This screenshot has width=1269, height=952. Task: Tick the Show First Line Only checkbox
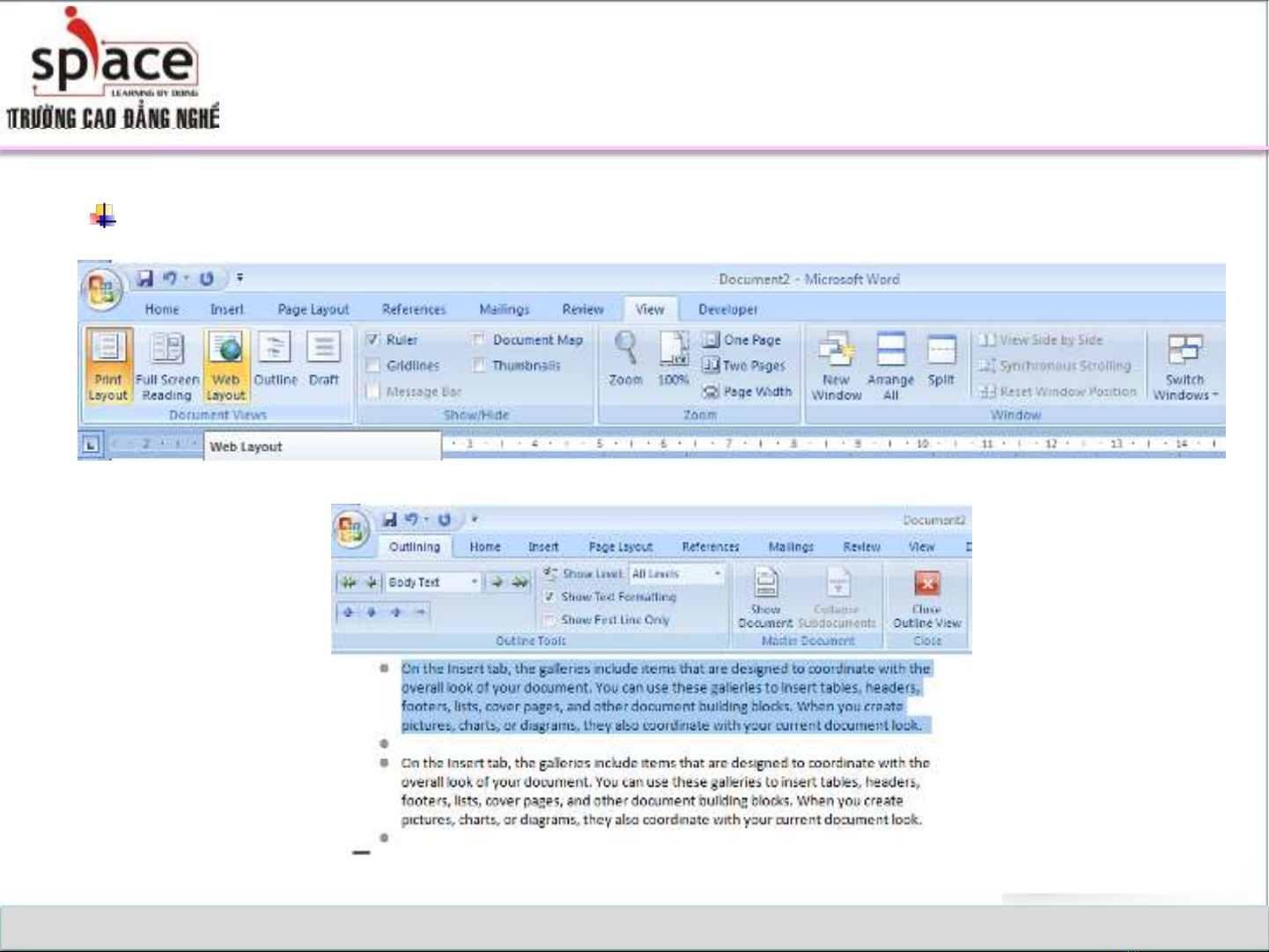coord(550,620)
